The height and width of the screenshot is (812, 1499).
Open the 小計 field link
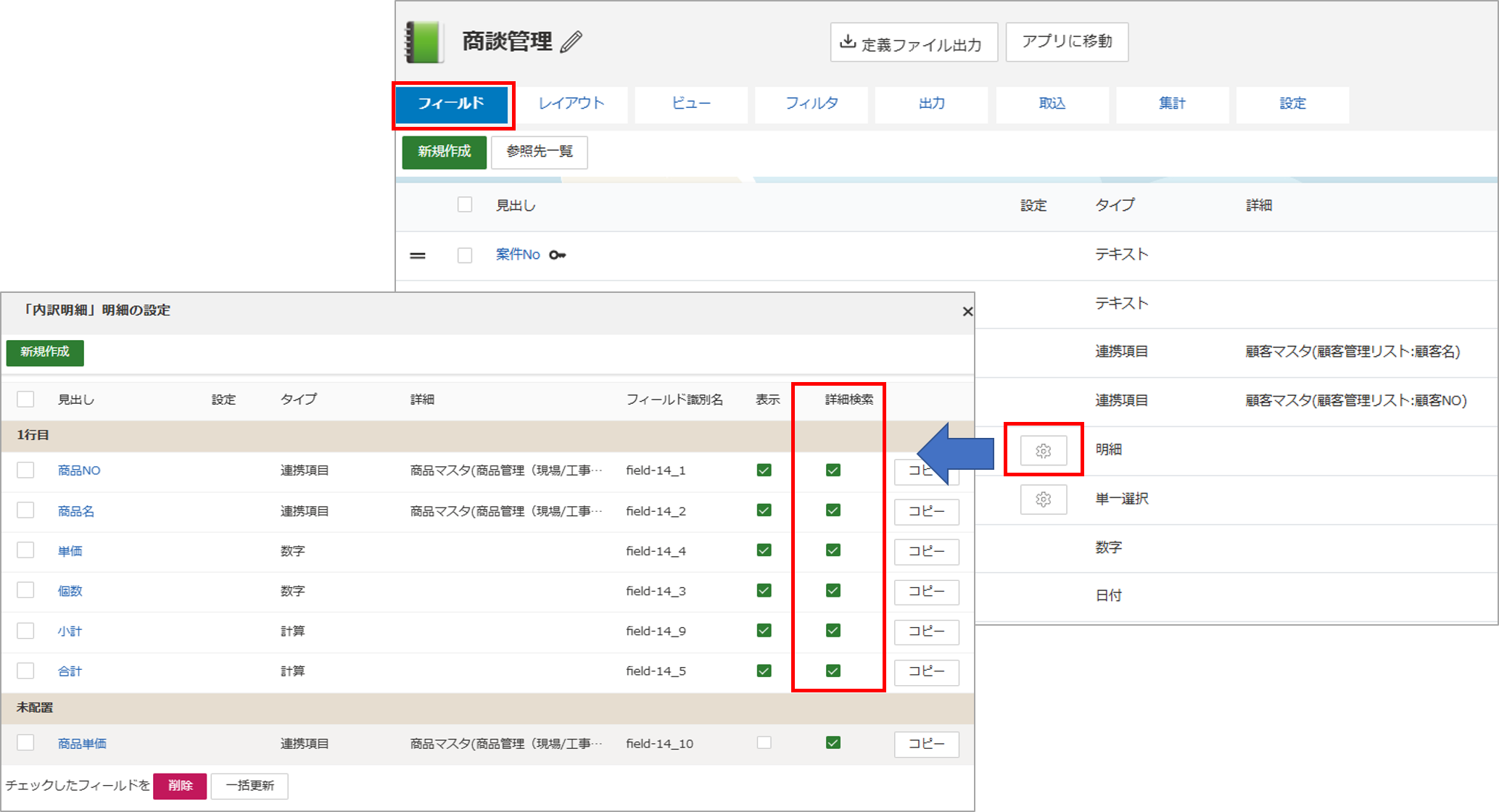(70, 631)
